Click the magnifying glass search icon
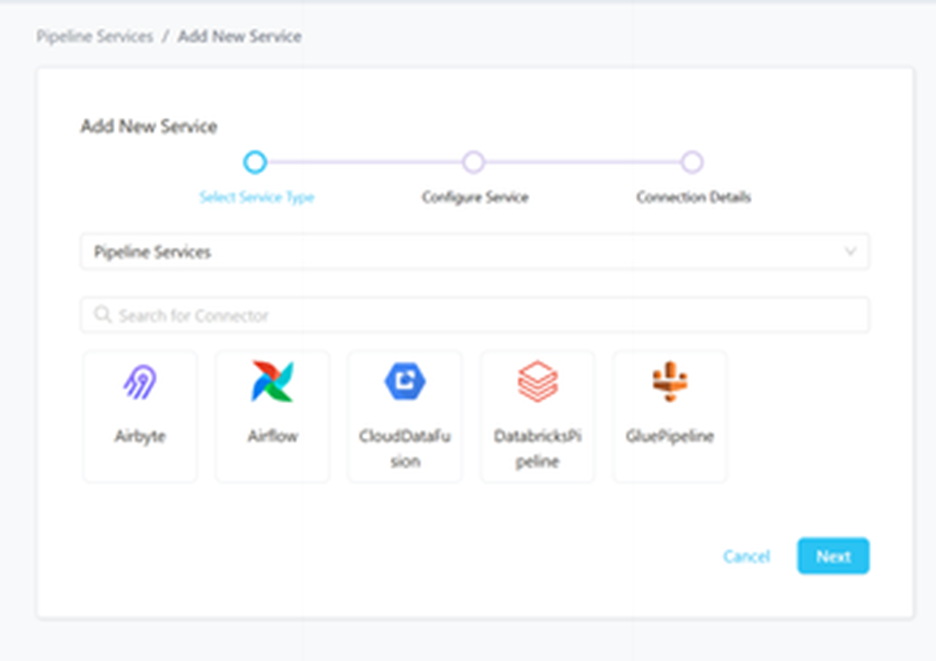 (x=102, y=315)
